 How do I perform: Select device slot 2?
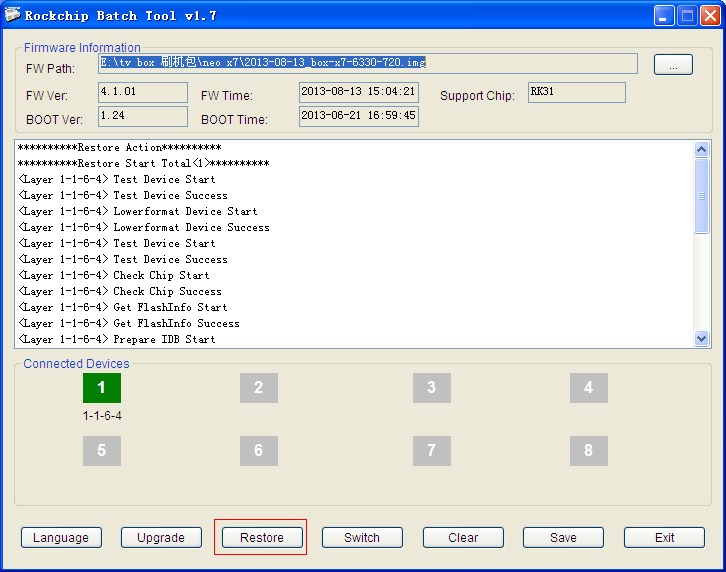(259, 388)
